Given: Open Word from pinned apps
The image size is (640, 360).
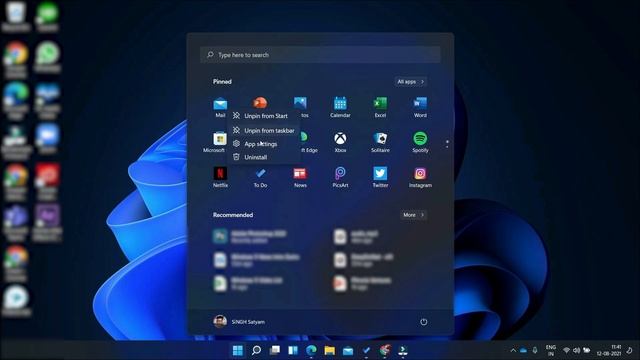Looking at the screenshot, I should (420, 107).
